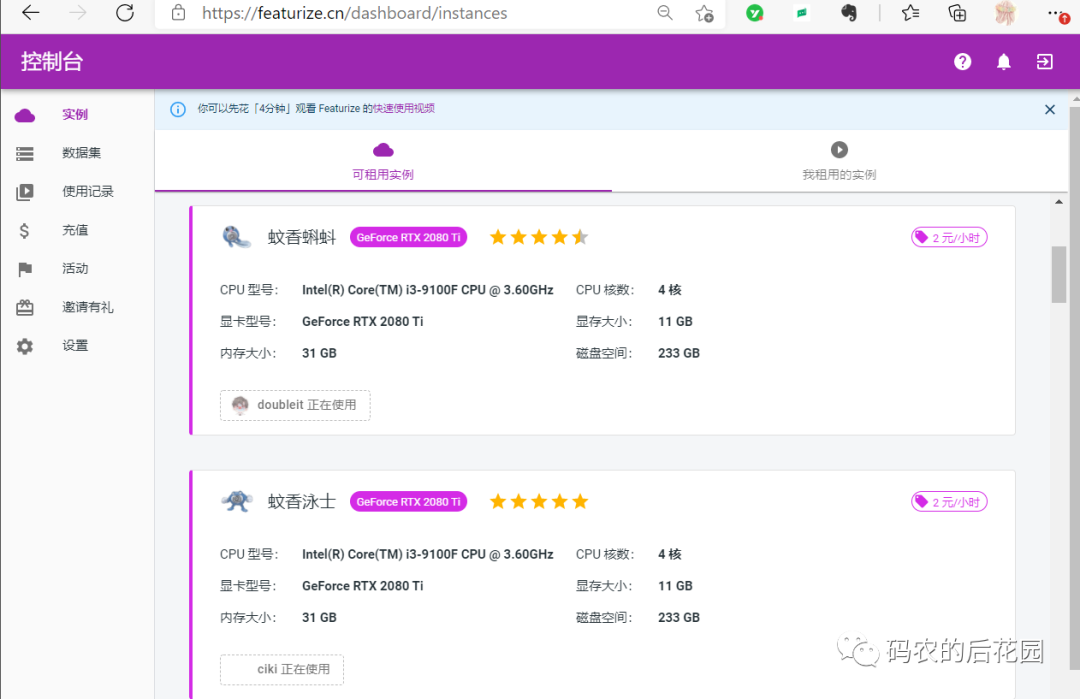
Task: Click the 233 GB disk value of 蚊香泳士
Action: 678,618
